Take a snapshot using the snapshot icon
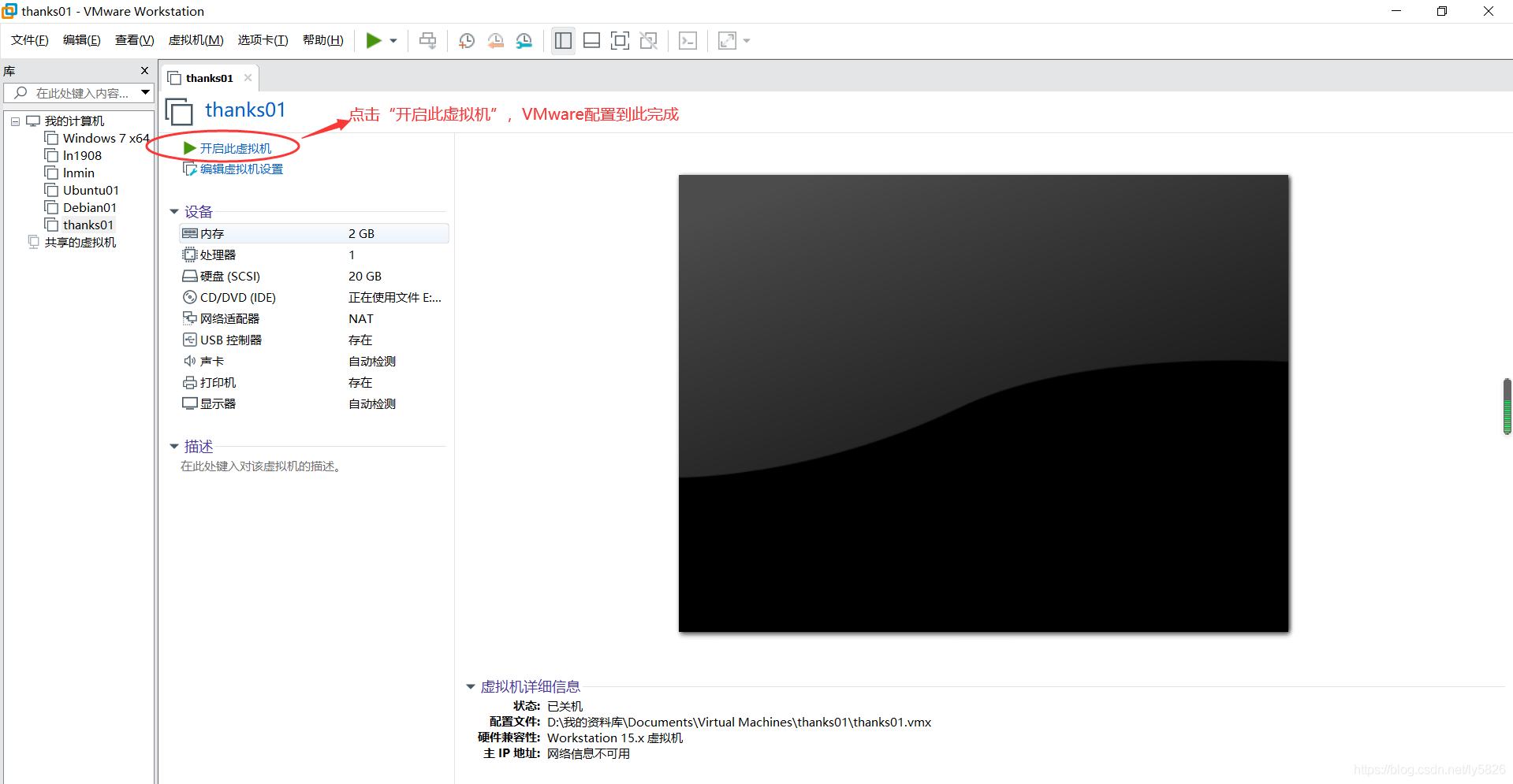Image resolution: width=1513 pixels, height=784 pixels. click(x=467, y=41)
